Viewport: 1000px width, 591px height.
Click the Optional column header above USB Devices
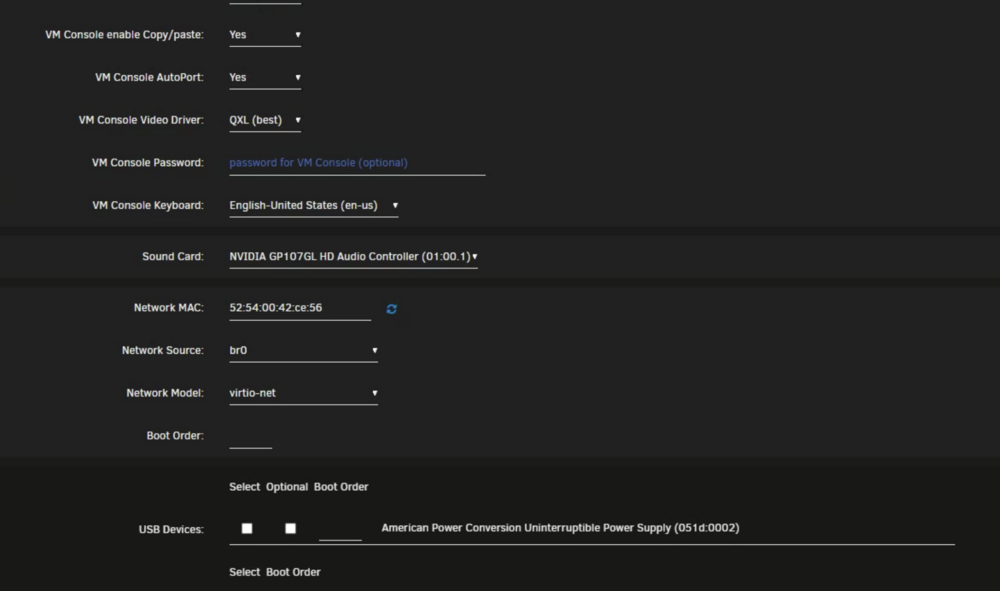287,486
